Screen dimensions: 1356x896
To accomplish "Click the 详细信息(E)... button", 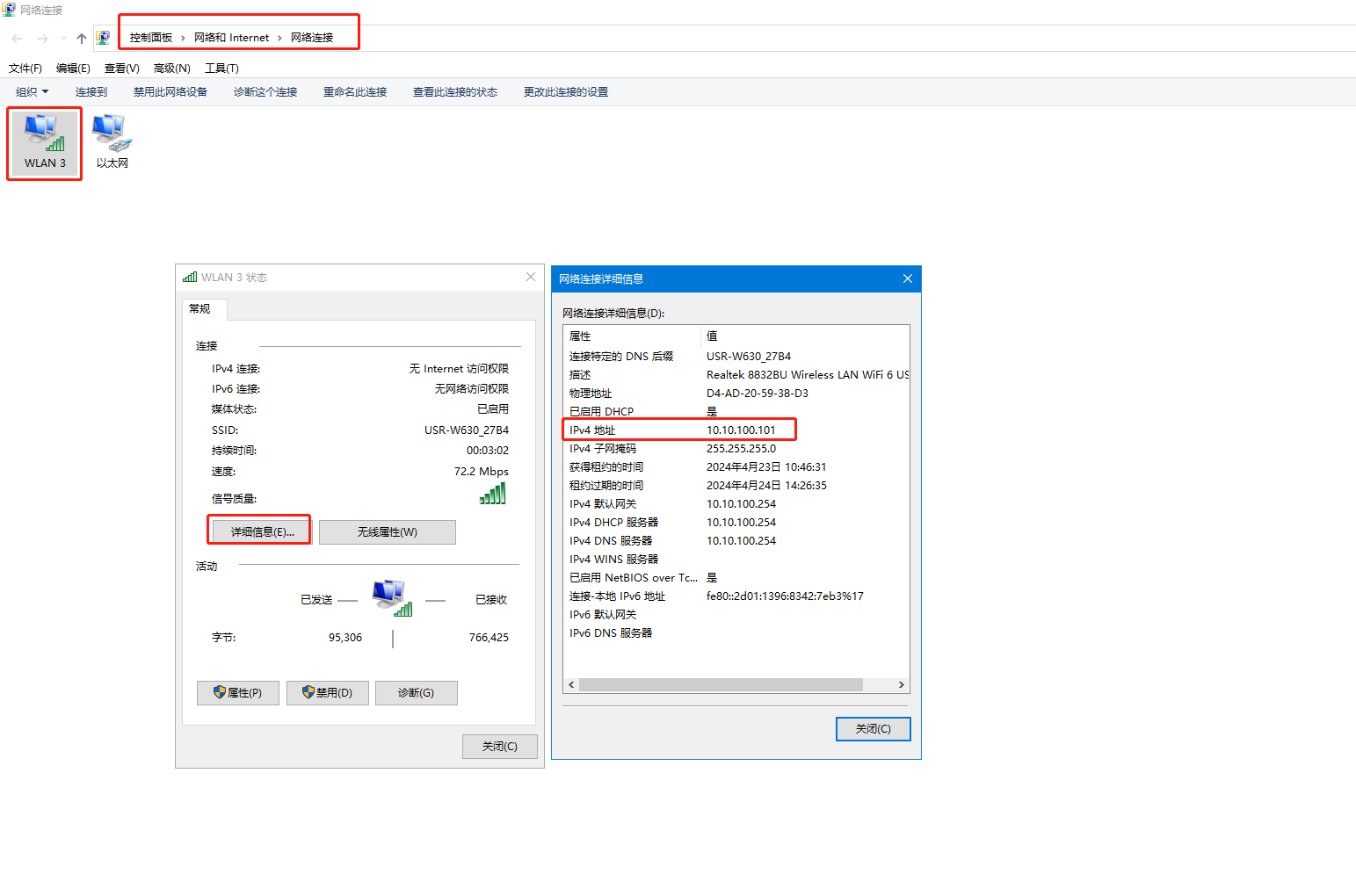I will (x=261, y=532).
